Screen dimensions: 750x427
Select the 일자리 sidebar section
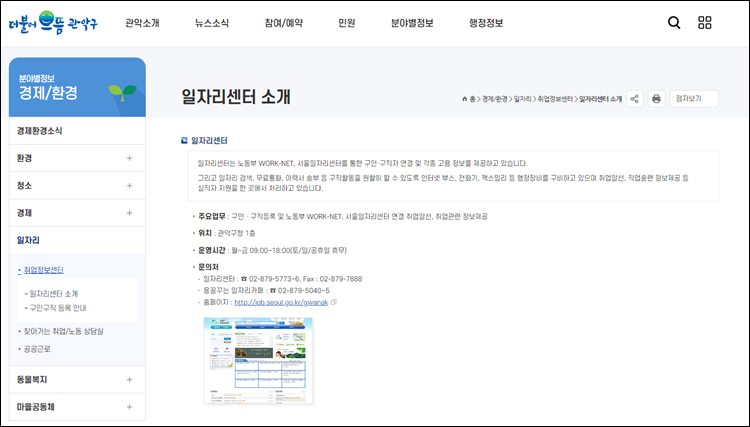(x=77, y=240)
